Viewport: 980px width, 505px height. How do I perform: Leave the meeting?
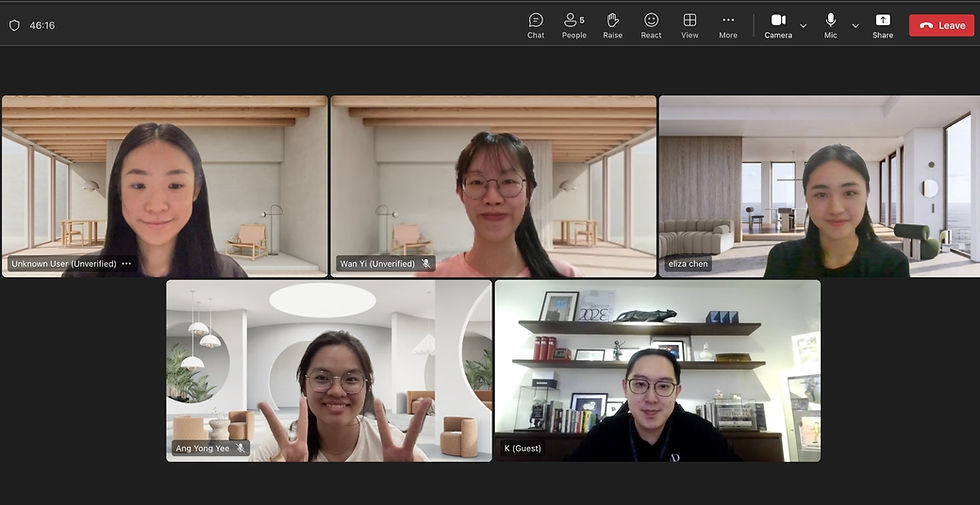(x=941, y=26)
